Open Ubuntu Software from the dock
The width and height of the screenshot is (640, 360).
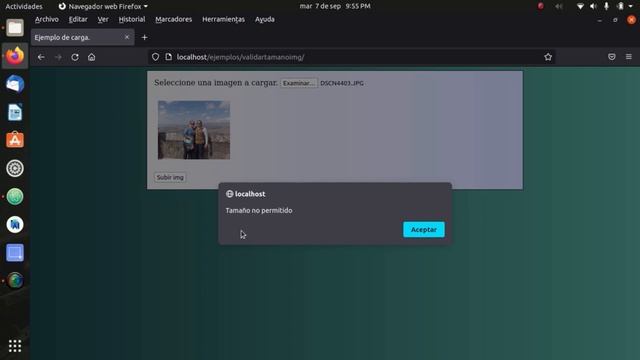point(15,140)
